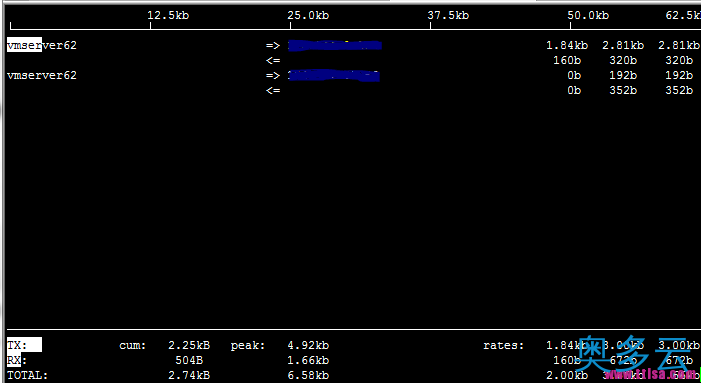This screenshot has height=383, width=701.
Task: Click the peak TX value 4.92kb
Action: pos(308,345)
